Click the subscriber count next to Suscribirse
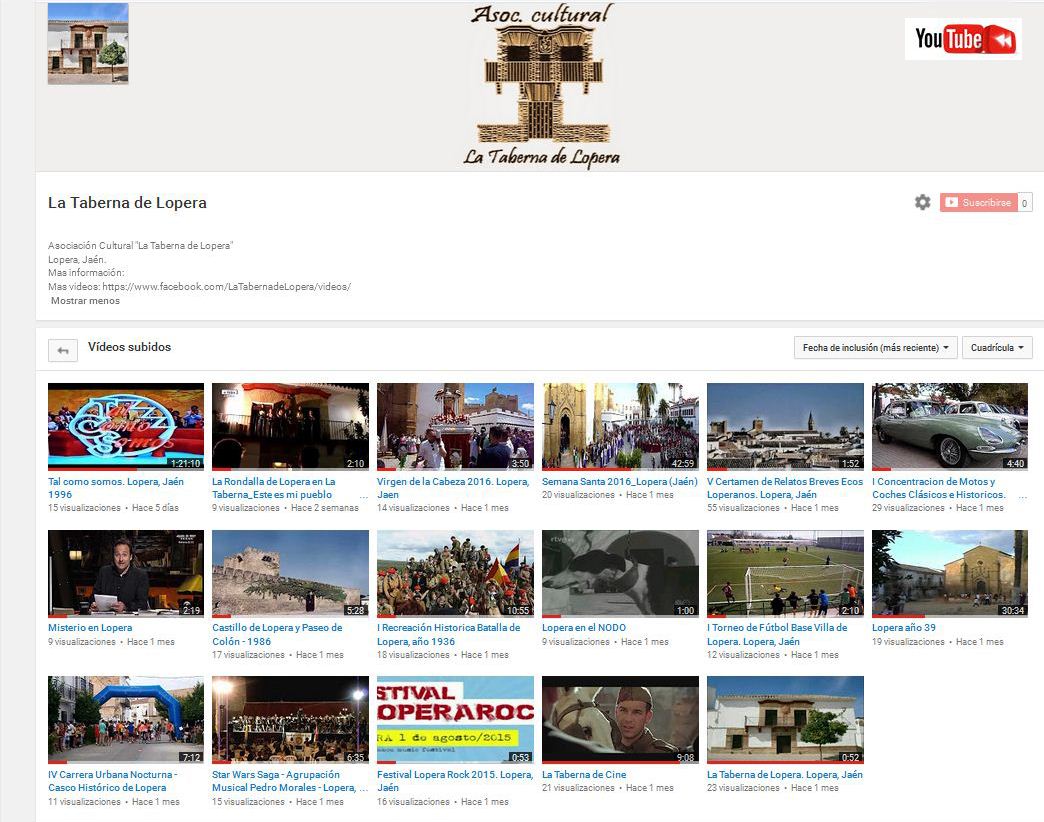The height and width of the screenshot is (822, 1044). [x=1024, y=202]
